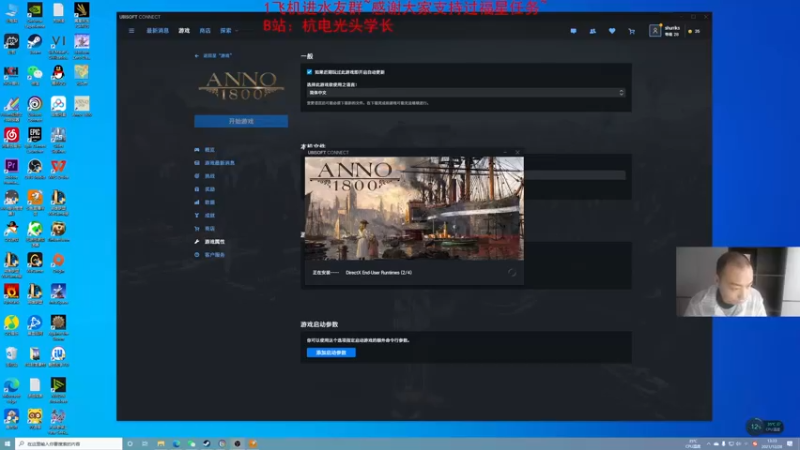Open the Recycle Bin on desktop
The height and width of the screenshot is (450, 800).
point(11,357)
